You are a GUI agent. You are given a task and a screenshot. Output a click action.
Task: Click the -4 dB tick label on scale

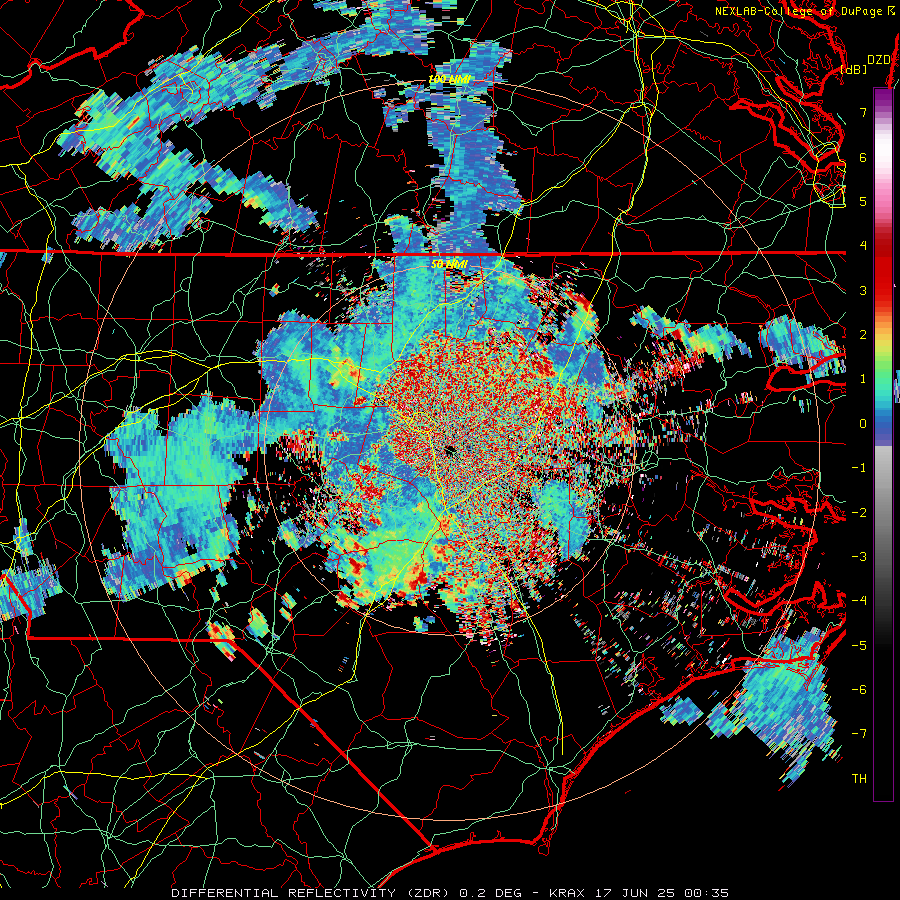pyautogui.click(x=859, y=600)
